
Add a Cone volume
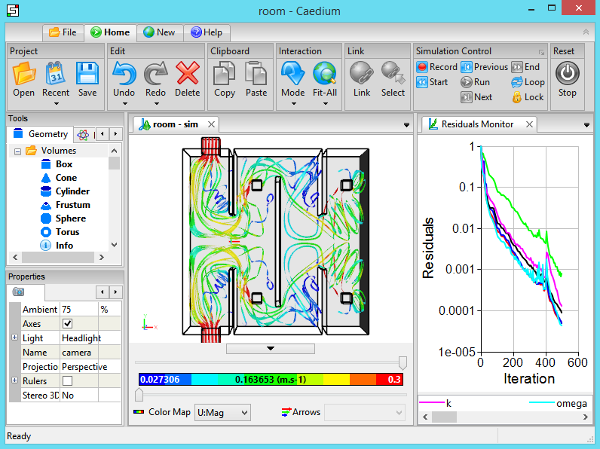(x=59, y=178)
